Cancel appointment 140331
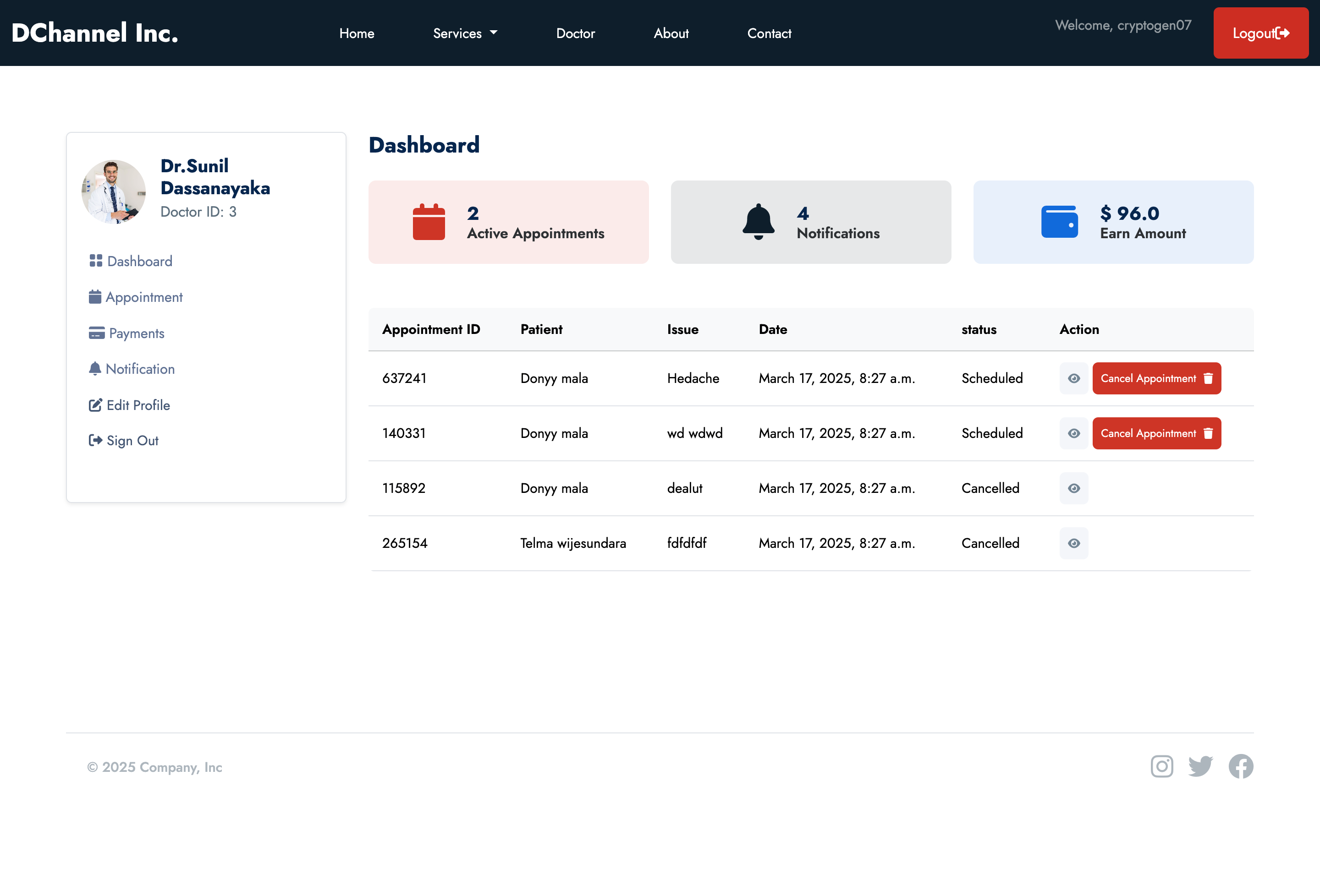 [1156, 433]
